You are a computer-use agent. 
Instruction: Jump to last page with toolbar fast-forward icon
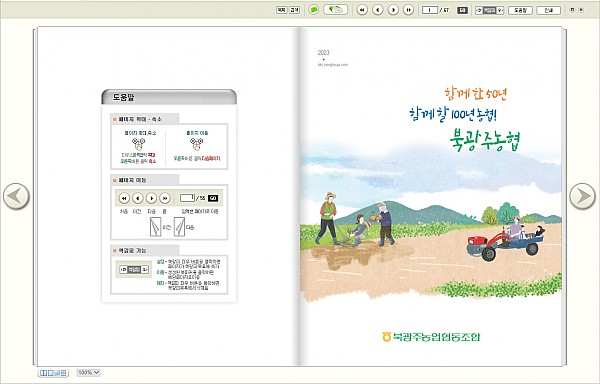tap(409, 10)
